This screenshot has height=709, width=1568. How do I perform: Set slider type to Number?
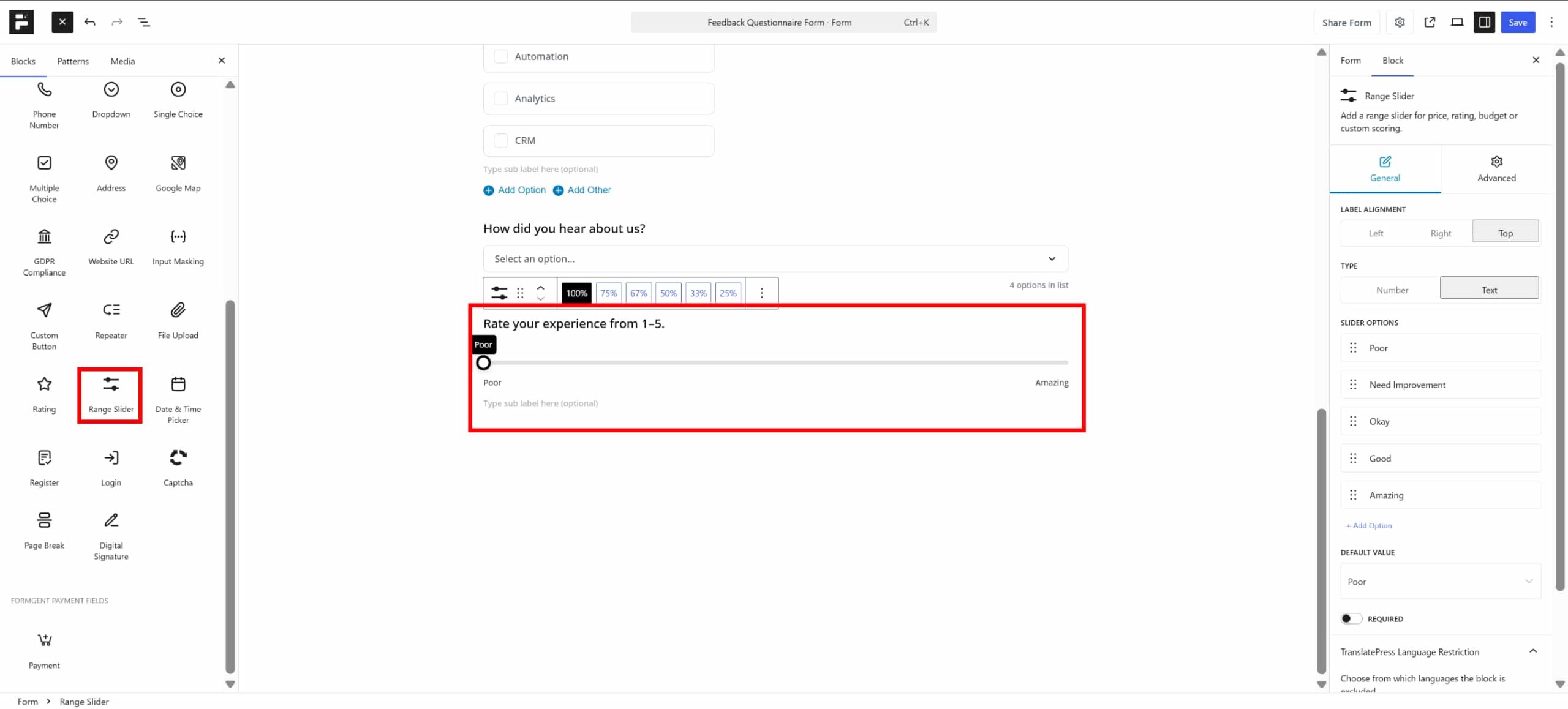pos(1392,290)
